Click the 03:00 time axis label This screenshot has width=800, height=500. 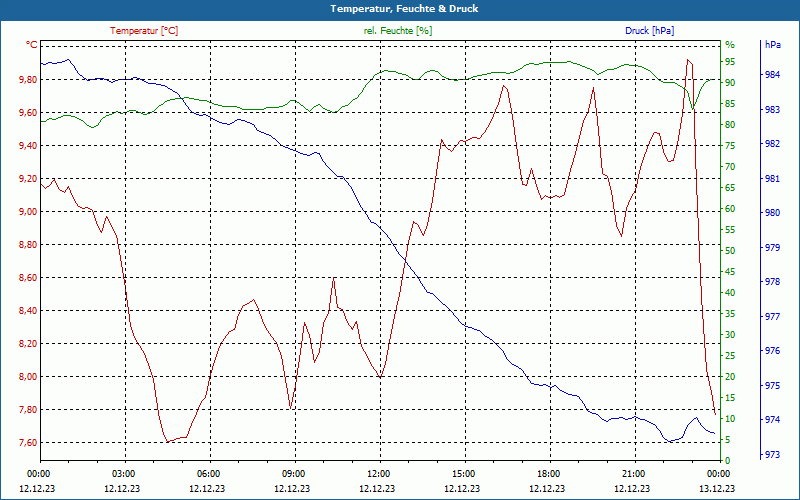(123, 473)
